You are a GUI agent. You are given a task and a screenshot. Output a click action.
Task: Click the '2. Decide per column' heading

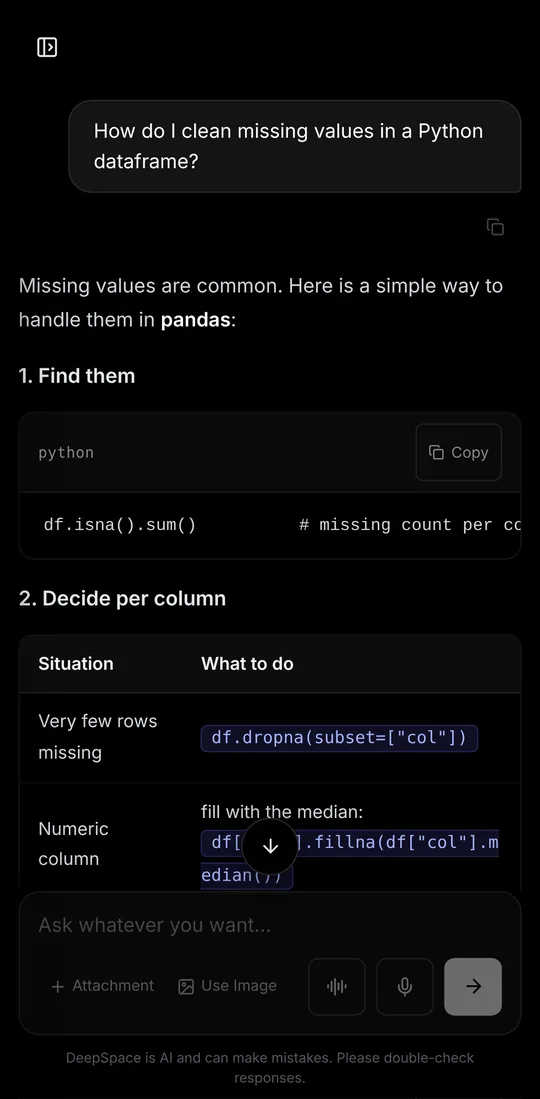123,599
